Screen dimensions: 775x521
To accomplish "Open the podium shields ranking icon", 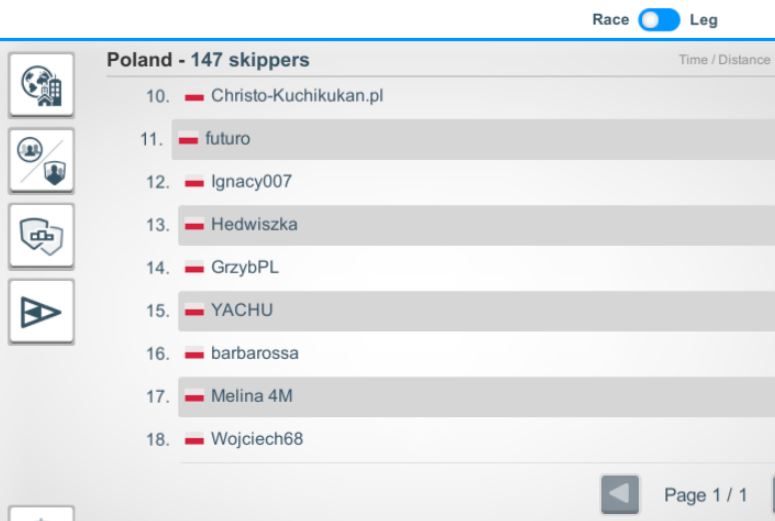I will click(42, 236).
